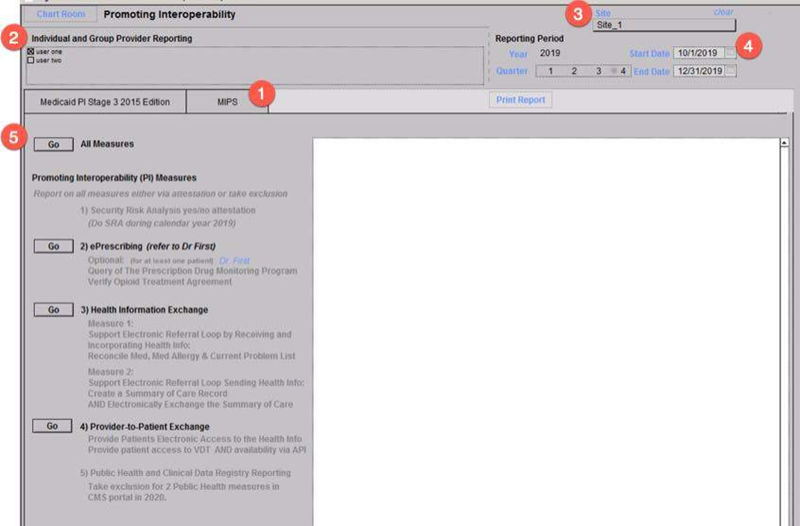Image resolution: width=800 pixels, height=526 pixels.
Task: Check the 'user one' provider checkbox
Action: tap(31, 51)
